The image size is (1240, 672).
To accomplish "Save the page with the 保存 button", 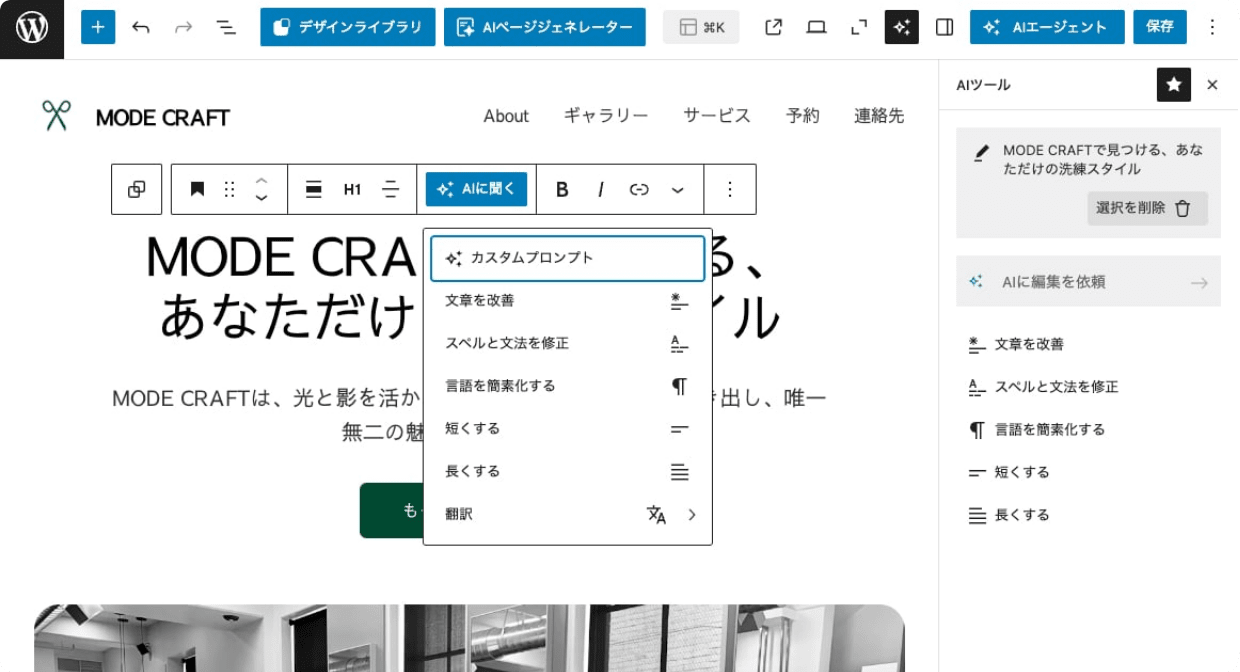I will coord(1159,27).
